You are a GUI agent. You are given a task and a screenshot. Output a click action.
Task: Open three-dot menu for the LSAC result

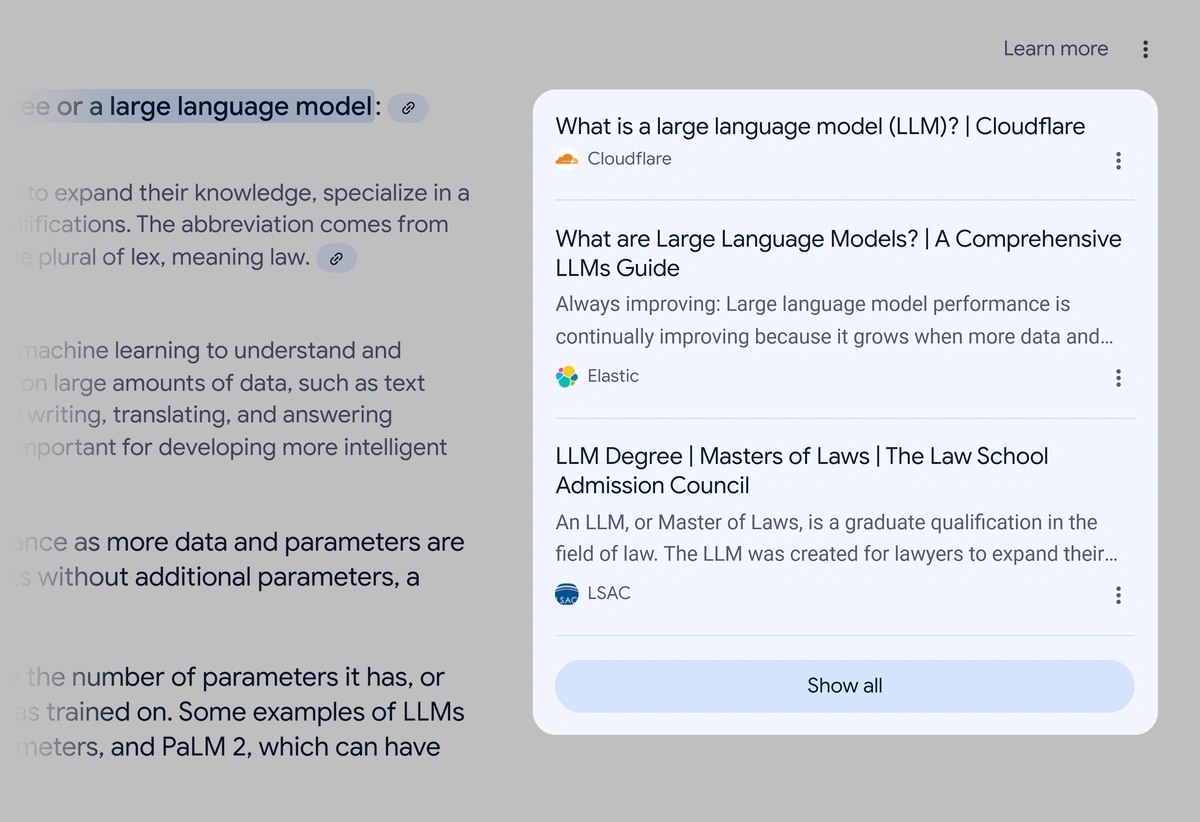(x=1118, y=595)
